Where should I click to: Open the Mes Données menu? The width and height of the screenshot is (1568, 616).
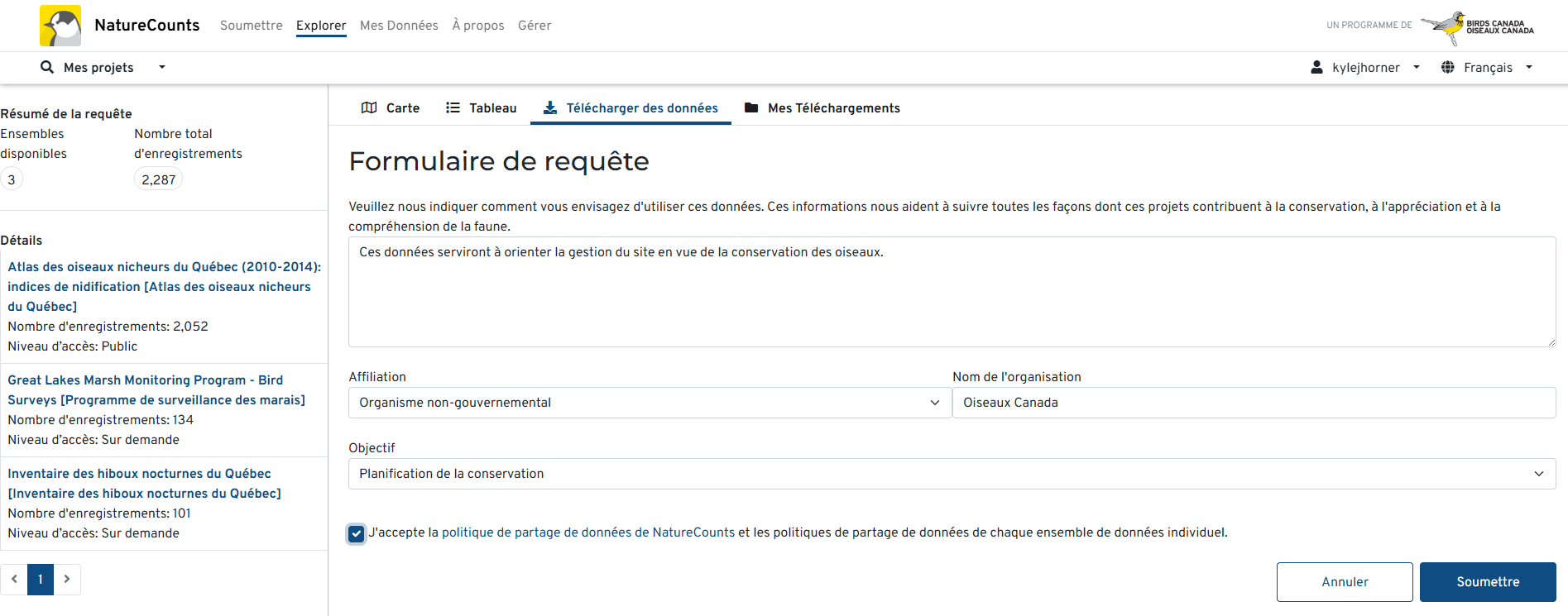399,26
